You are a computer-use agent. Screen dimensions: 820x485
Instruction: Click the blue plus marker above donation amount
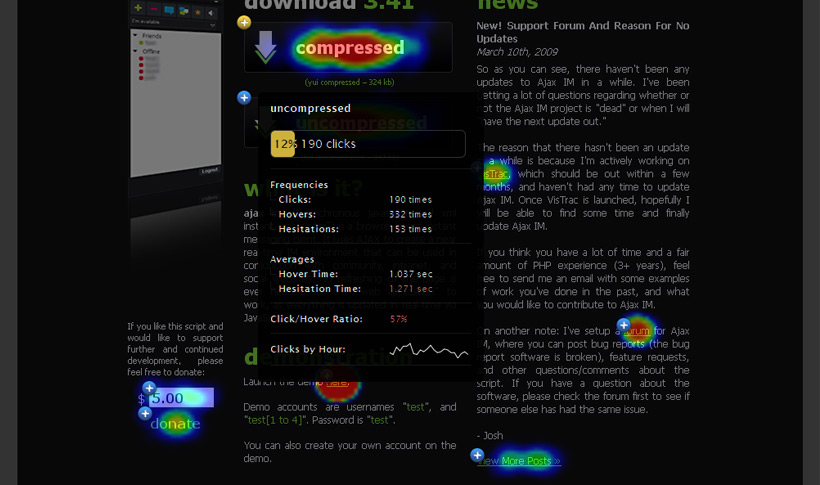coord(149,388)
